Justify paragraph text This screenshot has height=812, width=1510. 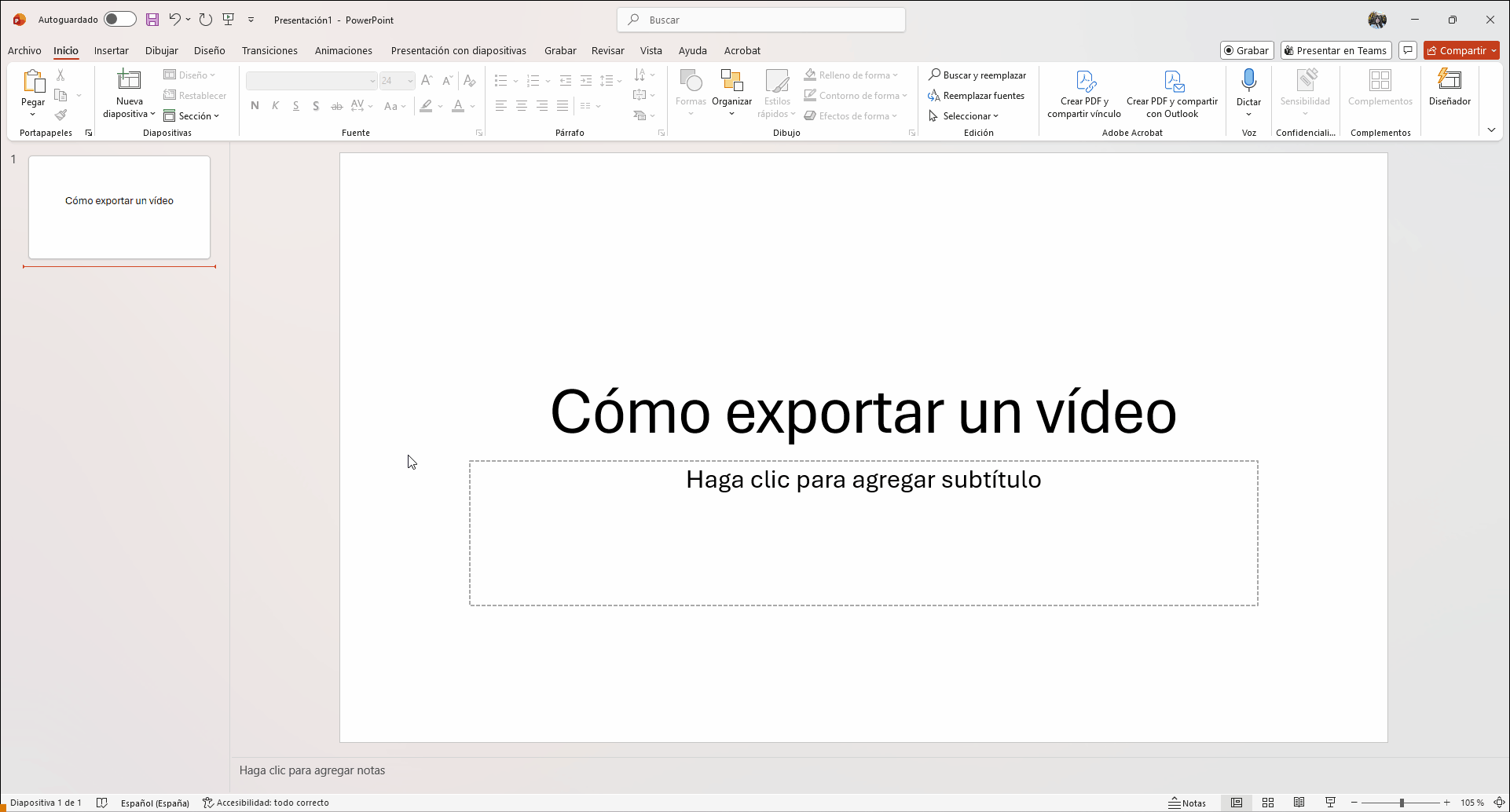click(x=562, y=105)
